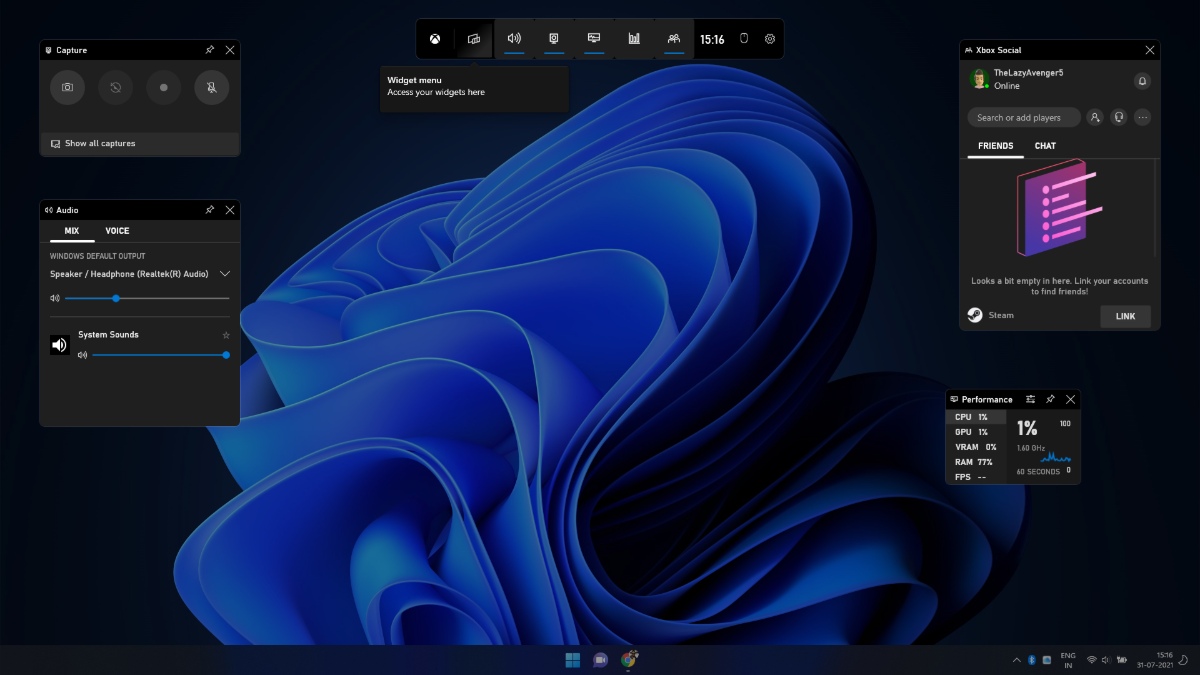1200x675 pixels.
Task: Open notifications bell in Xbox Social
Action: pos(1142,81)
